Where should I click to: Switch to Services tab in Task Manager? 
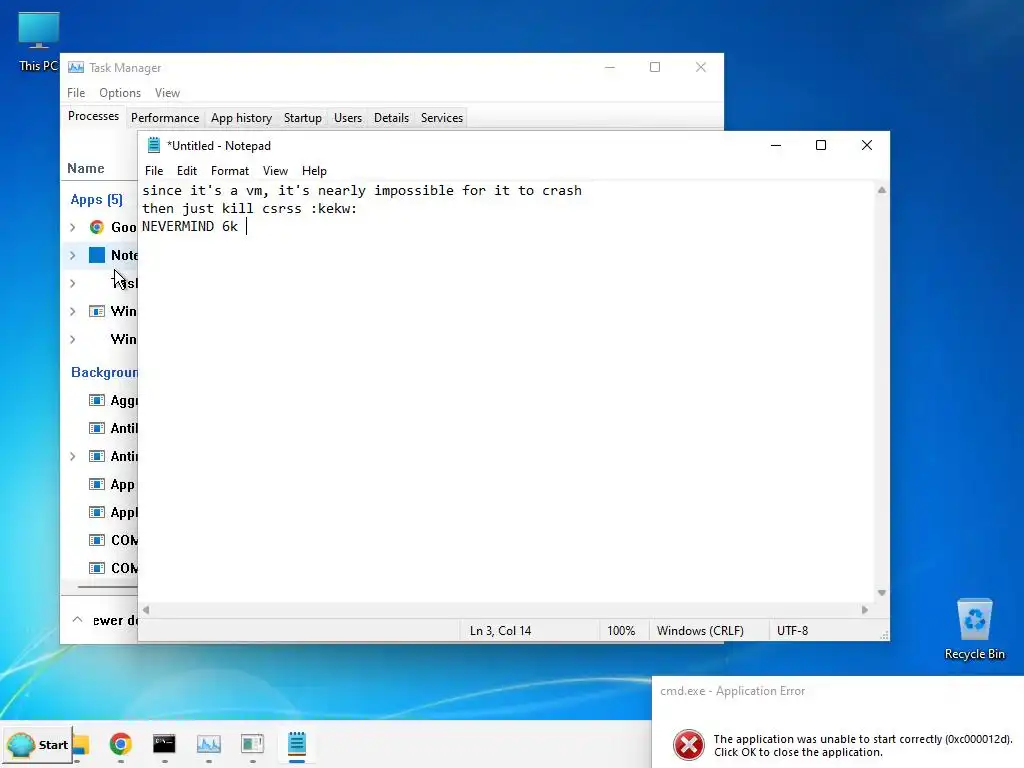tap(441, 118)
